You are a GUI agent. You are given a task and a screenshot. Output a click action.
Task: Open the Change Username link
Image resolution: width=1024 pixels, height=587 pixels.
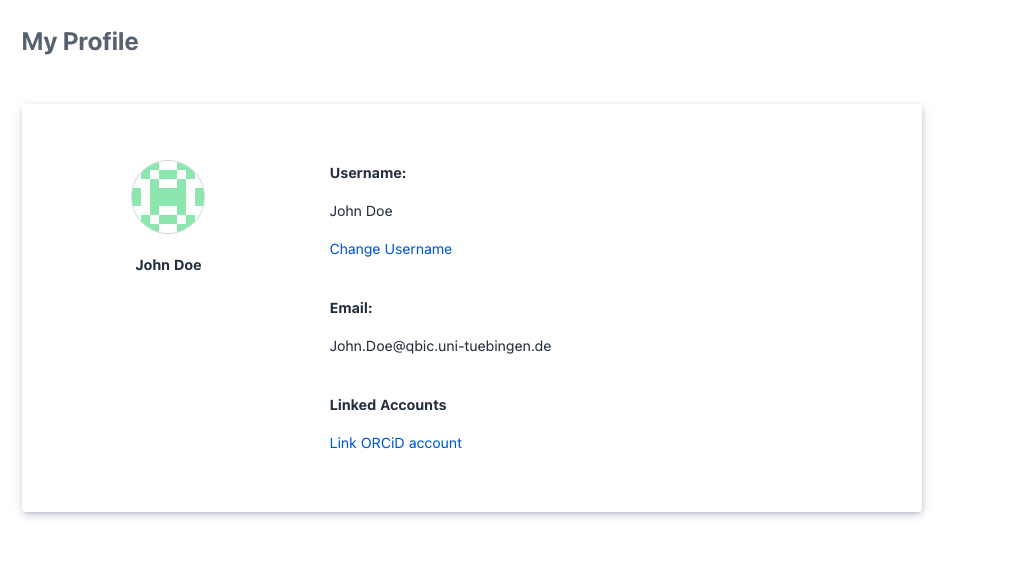click(390, 249)
